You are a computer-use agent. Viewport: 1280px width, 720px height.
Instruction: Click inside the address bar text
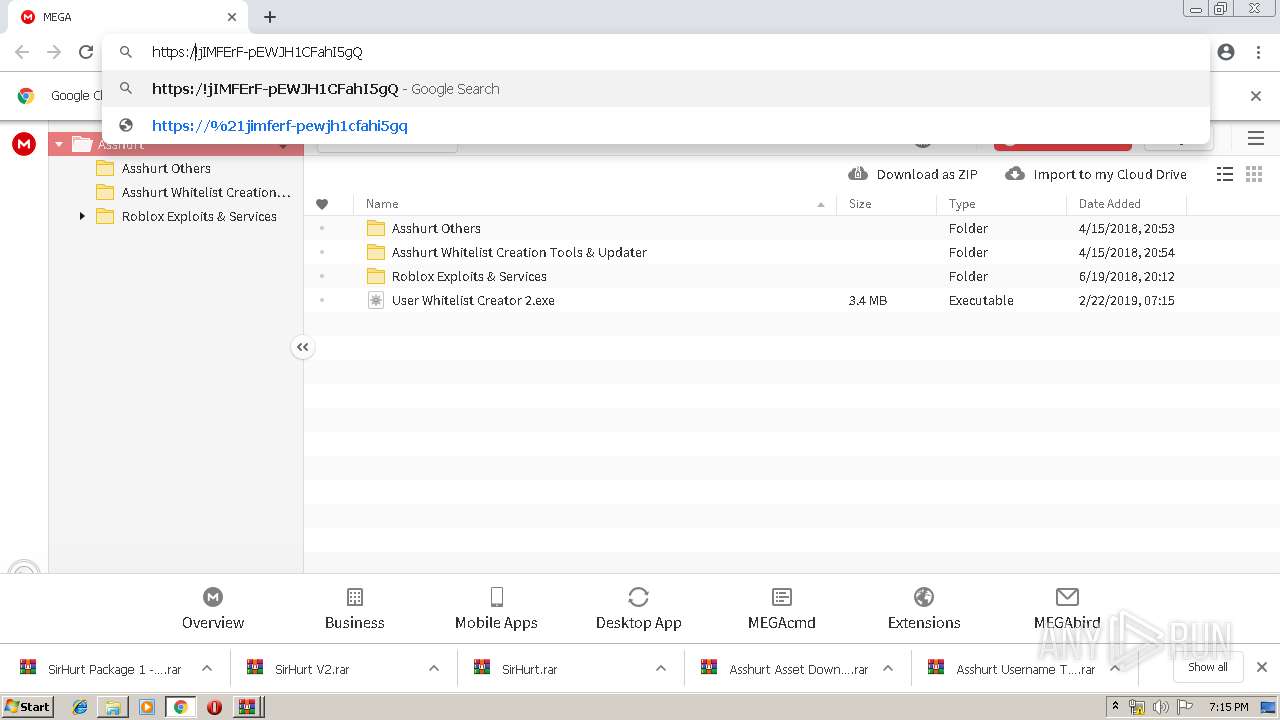point(257,52)
